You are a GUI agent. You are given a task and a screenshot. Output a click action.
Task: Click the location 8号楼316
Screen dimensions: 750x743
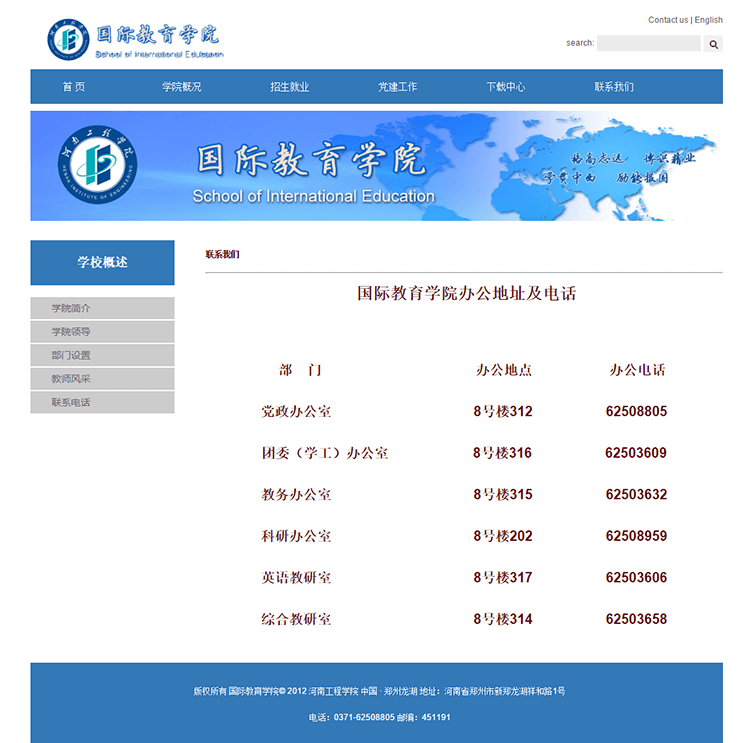coord(502,453)
